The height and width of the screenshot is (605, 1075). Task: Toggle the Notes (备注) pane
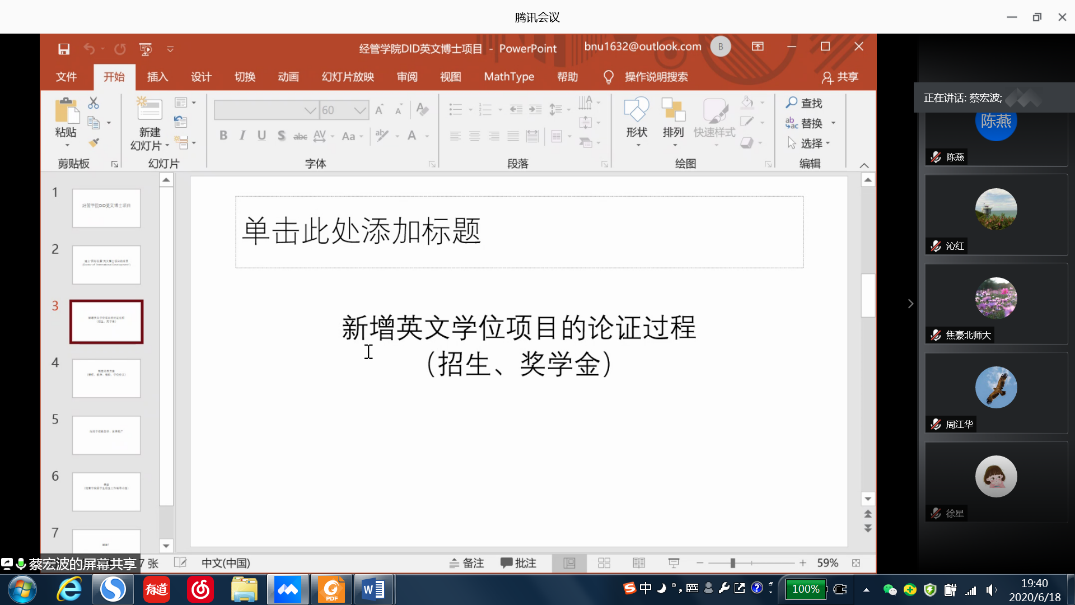(466, 563)
